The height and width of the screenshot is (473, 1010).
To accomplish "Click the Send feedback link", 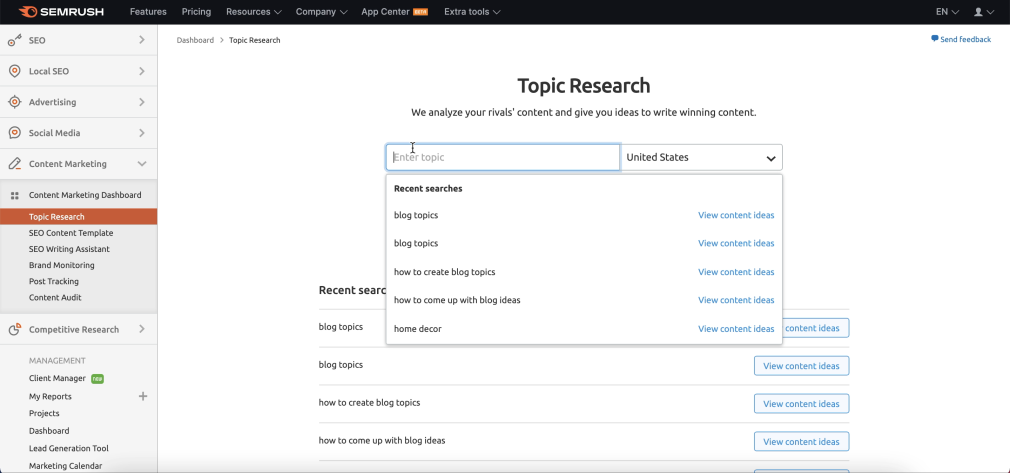I will pos(966,39).
